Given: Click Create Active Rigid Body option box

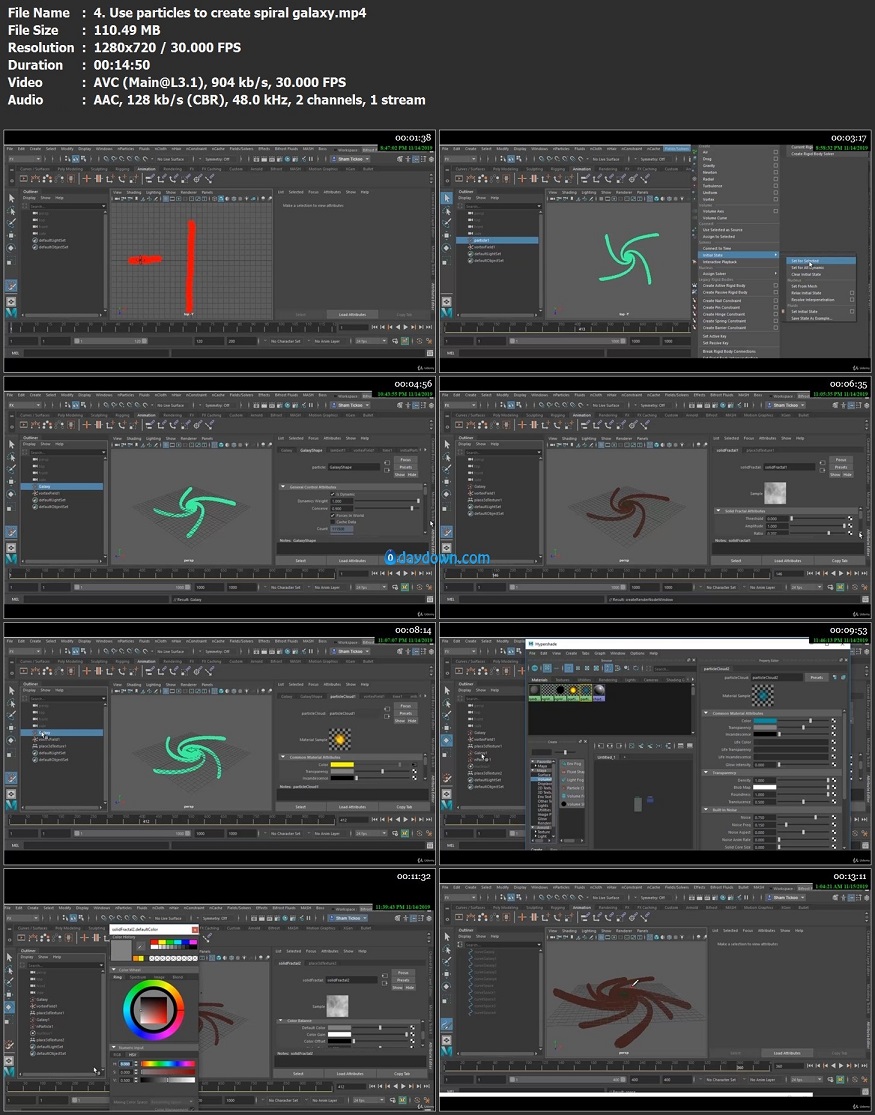Looking at the screenshot, I should [775, 285].
